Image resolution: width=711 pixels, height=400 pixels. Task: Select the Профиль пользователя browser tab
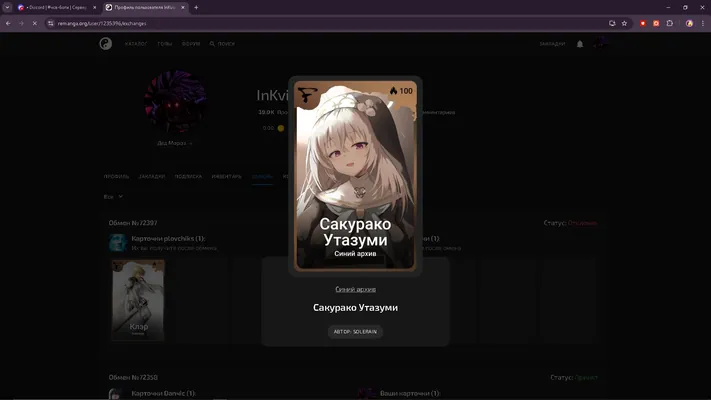[145, 7]
